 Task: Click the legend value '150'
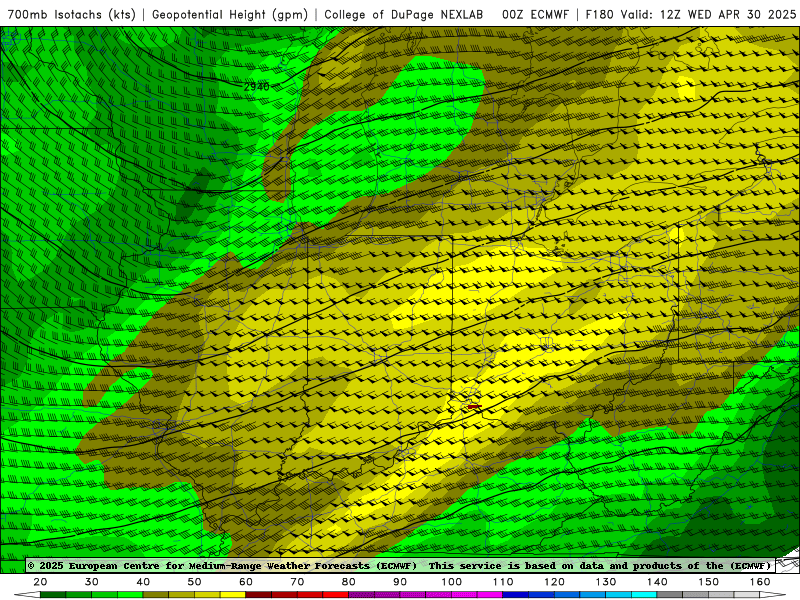click(x=709, y=582)
